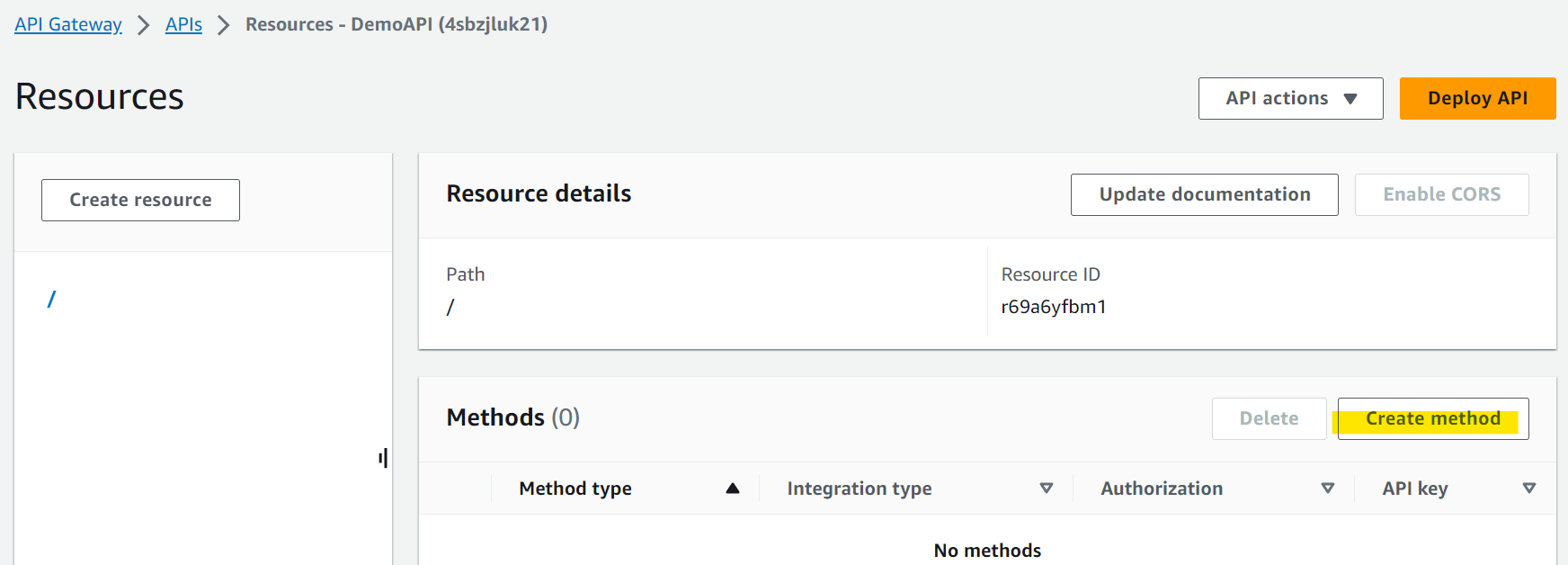The height and width of the screenshot is (565, 1568).
Task: Click the No methods message
Action: point(987,551)
